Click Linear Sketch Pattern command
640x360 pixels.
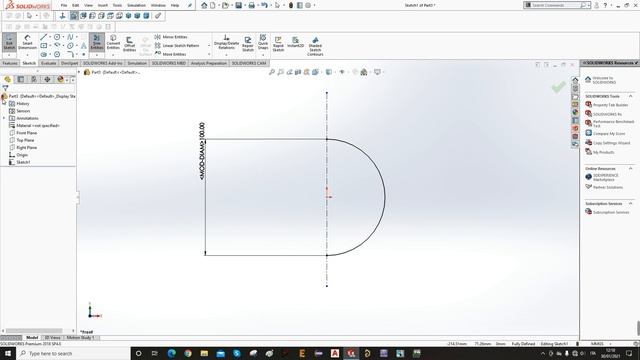177,45
